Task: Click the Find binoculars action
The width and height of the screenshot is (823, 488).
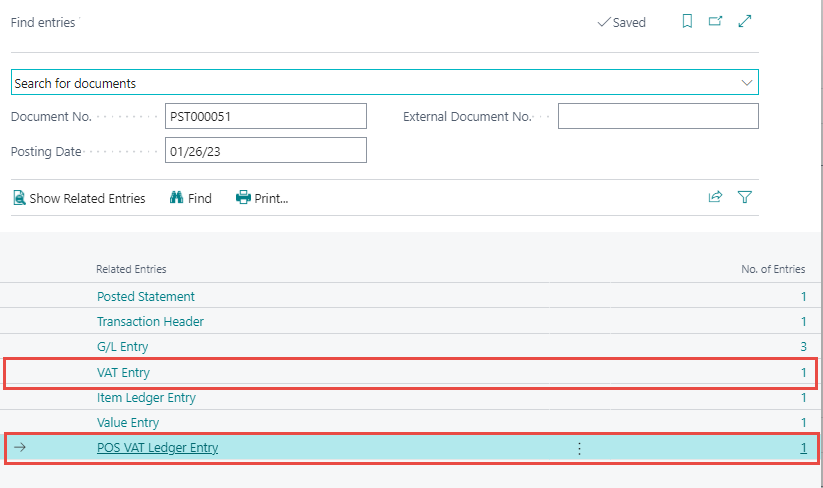Action: (x=191, y=198)
